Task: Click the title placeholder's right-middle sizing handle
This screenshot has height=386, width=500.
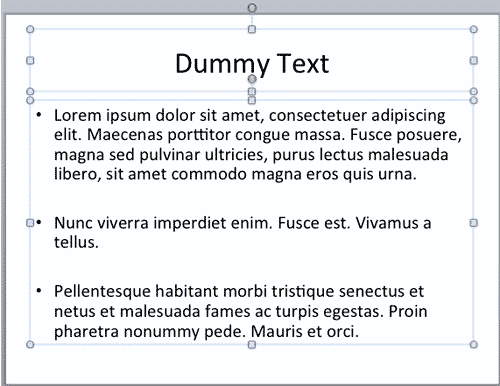Action: coord(474,60)
